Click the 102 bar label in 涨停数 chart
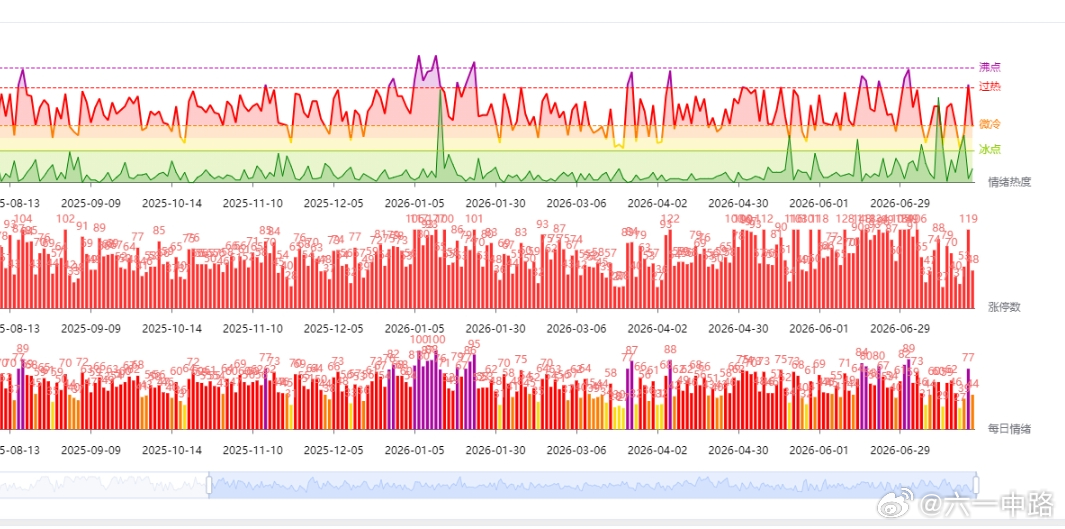Image resolution: width=1065 pixels, height=529 pixels. [66, 219]
